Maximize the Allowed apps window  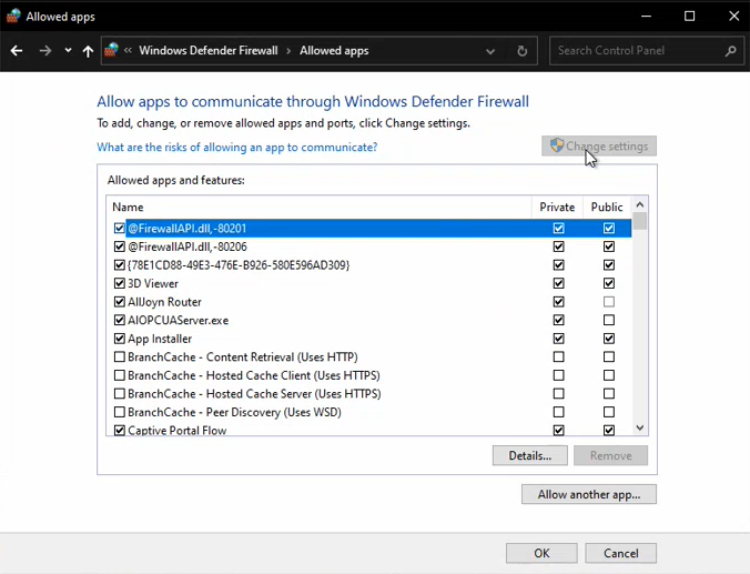(689, 16)
